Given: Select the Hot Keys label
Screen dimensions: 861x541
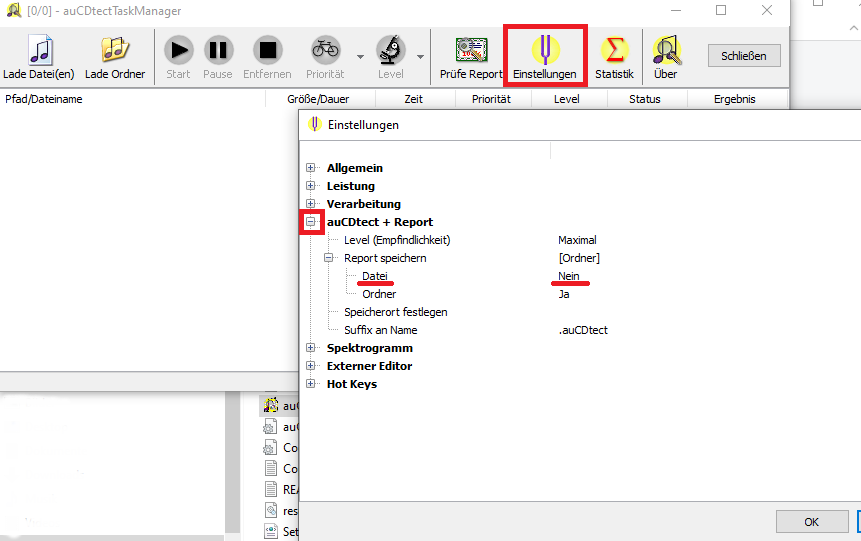Looking at the screenshot, I should [352, 384].
